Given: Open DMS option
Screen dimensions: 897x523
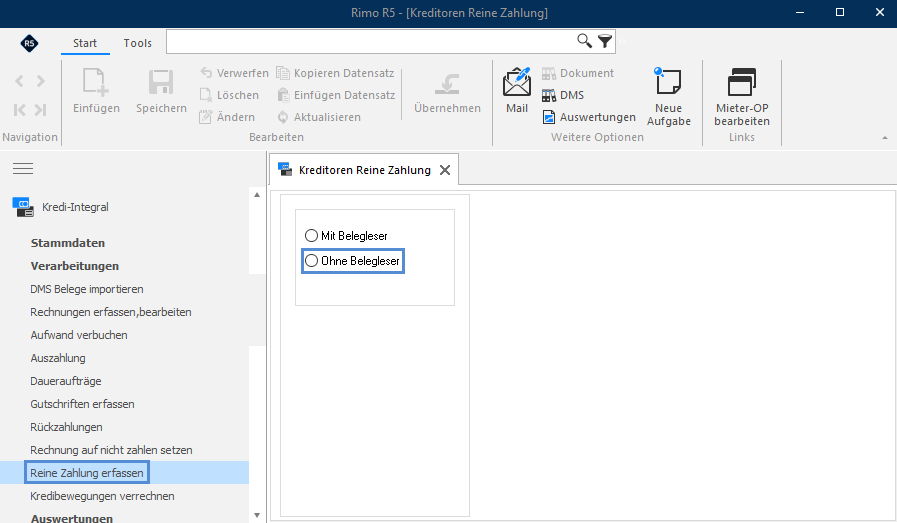Looking at the screenshot, I should 563,95.
